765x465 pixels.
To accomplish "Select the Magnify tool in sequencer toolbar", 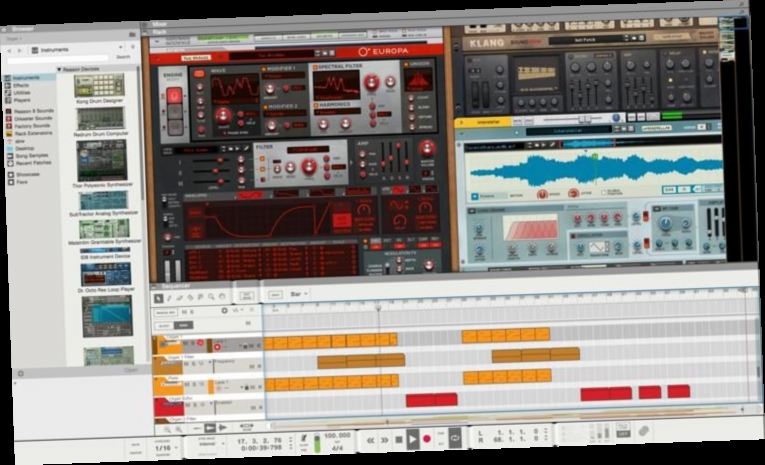I will click(x=211, y=297).
